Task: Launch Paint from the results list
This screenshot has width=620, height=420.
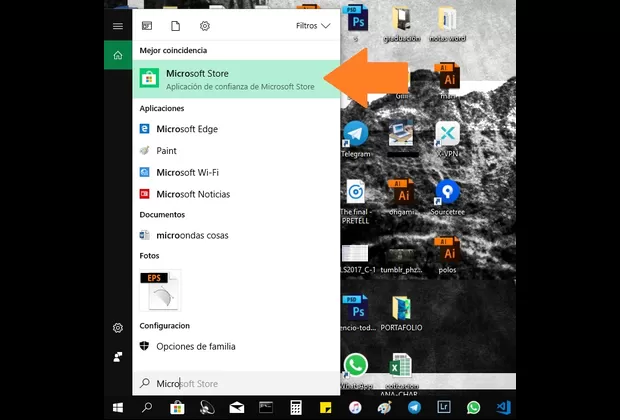Action: tap(236, 151)
